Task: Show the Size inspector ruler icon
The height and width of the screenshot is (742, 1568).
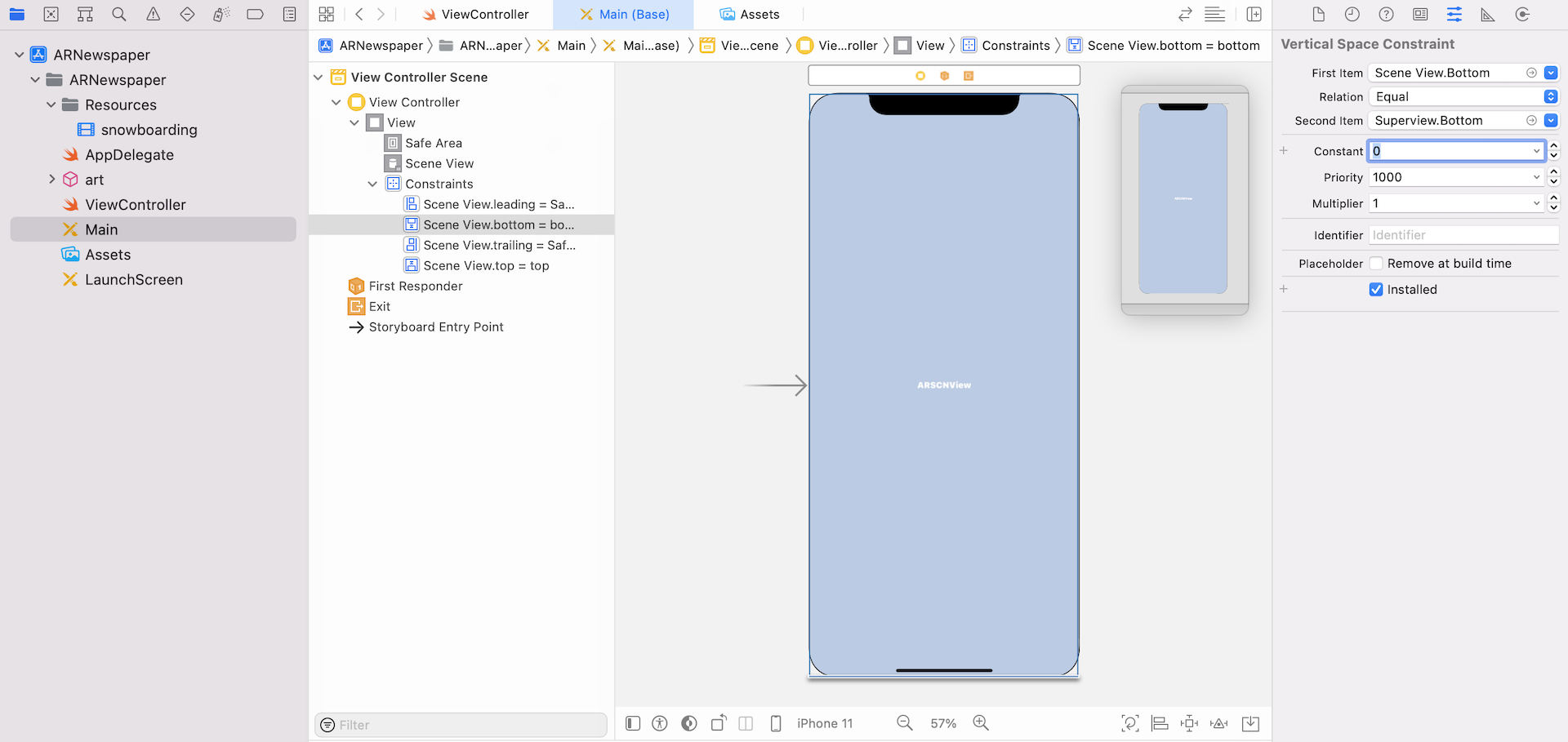Action: coord(1488,14)
